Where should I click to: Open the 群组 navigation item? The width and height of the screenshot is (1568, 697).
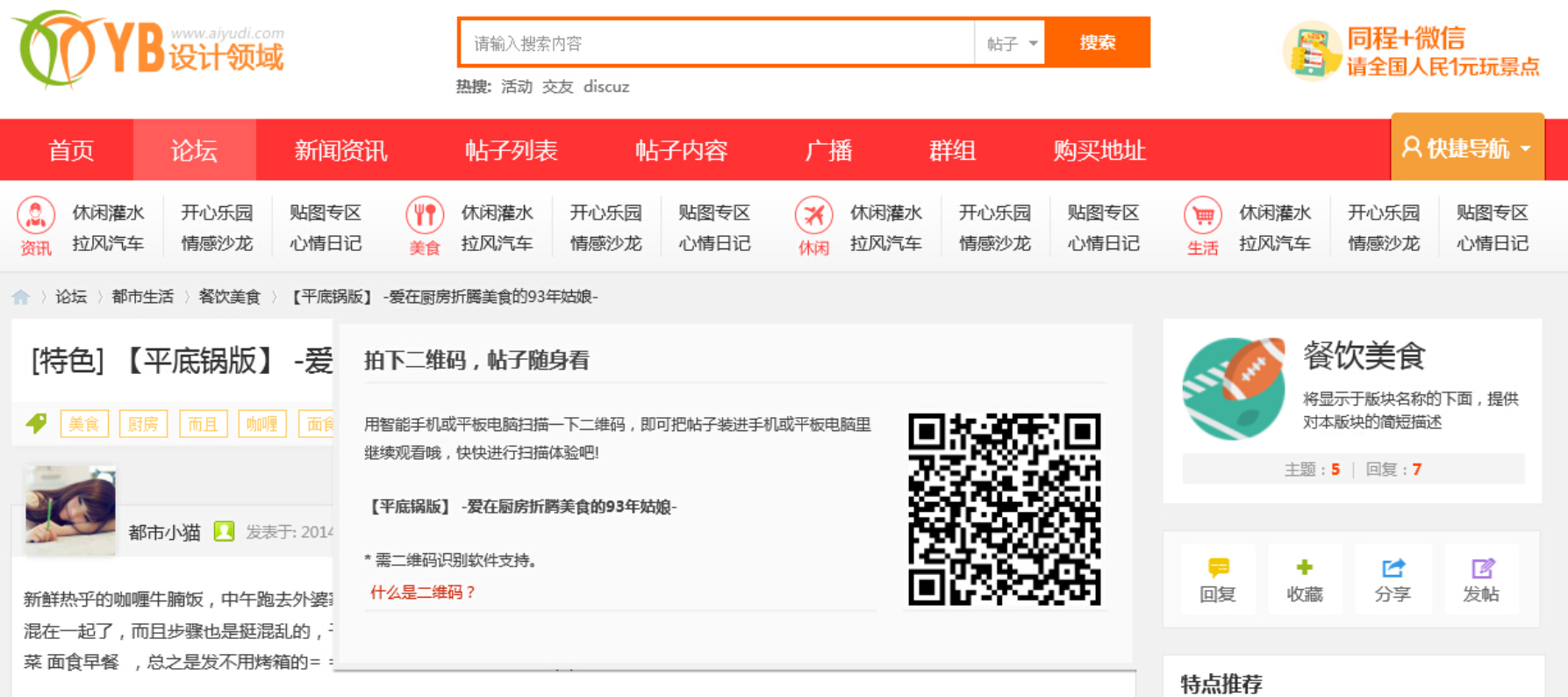(x=952, y=151)
